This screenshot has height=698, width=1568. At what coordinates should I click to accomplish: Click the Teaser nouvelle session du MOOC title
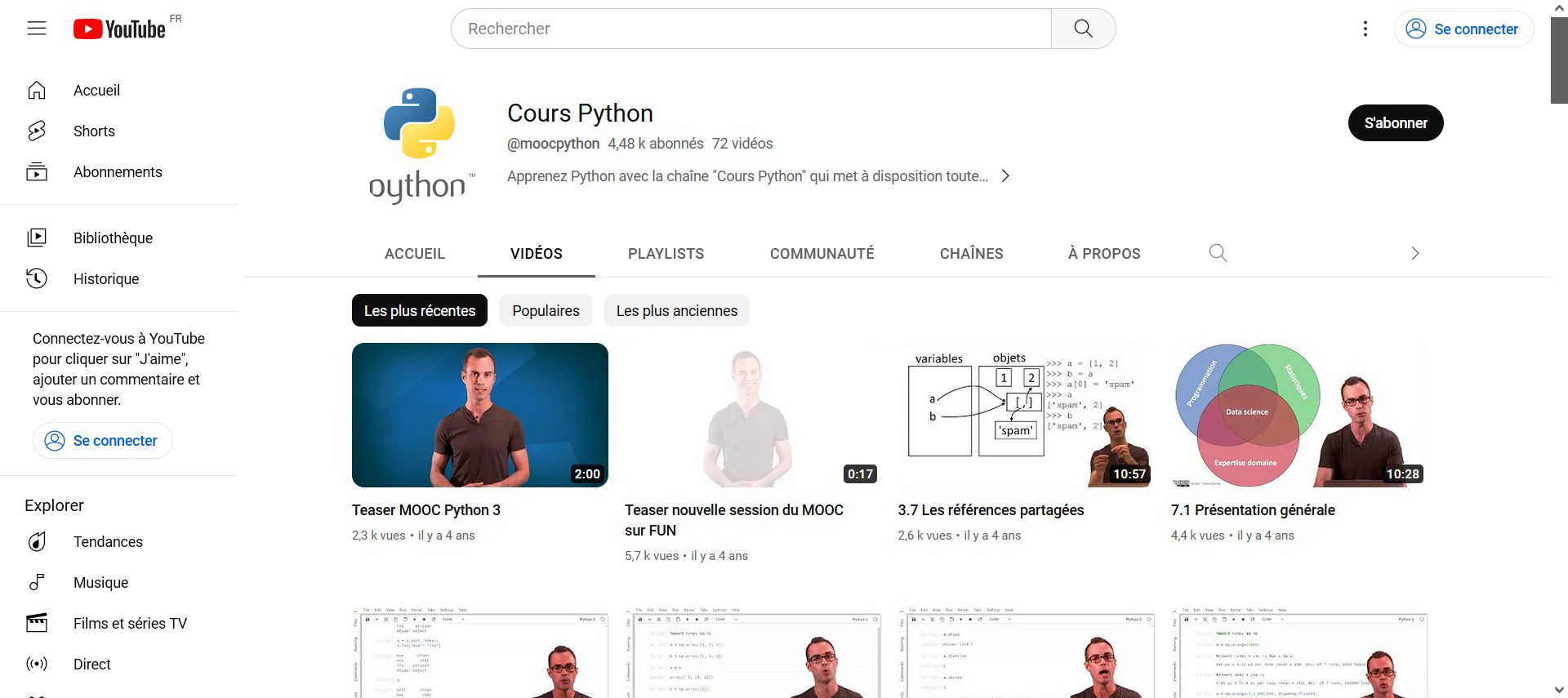[x=734, y=520]
